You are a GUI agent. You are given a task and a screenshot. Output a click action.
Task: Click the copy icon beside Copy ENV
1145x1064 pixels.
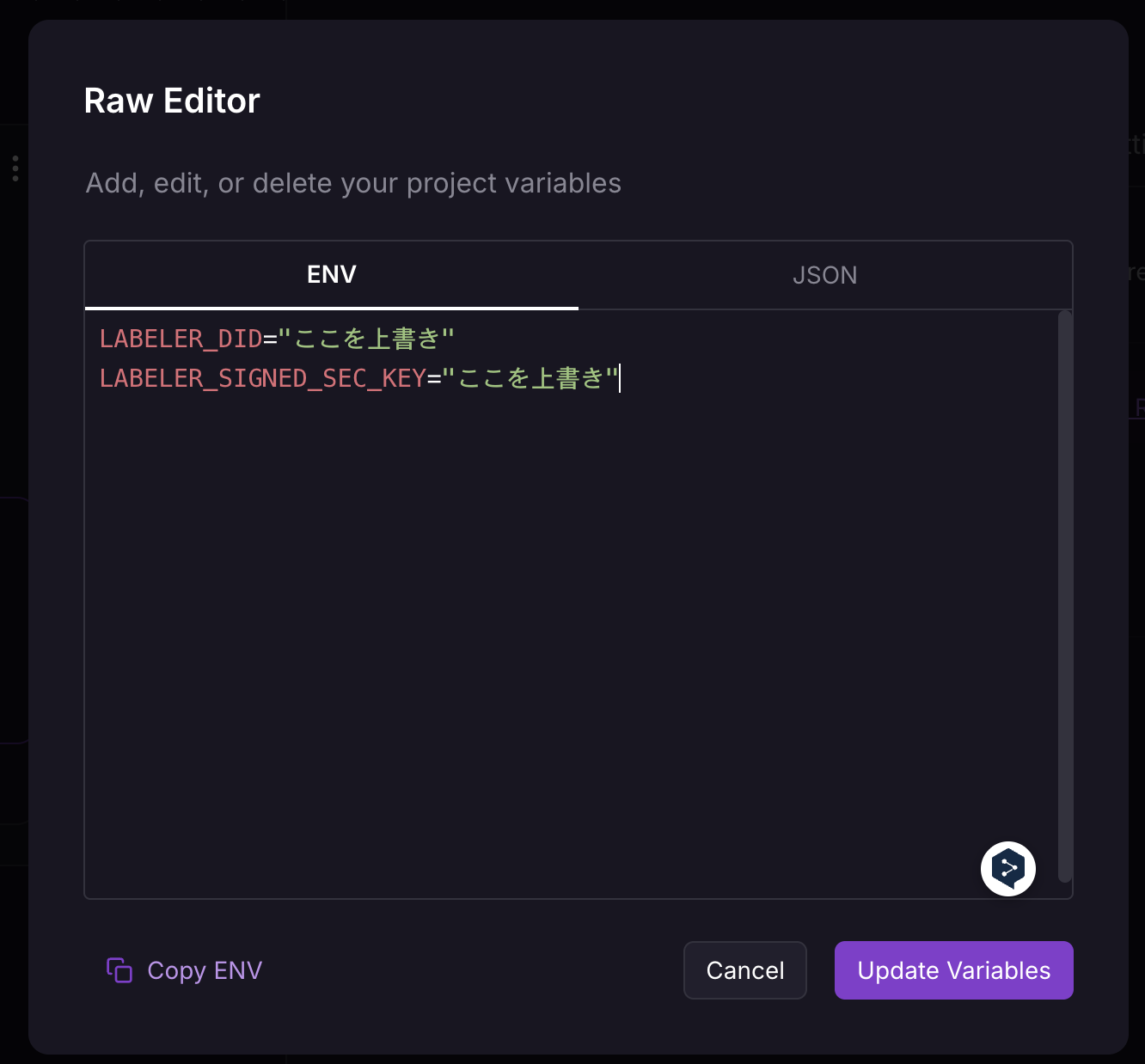(119, 969)
